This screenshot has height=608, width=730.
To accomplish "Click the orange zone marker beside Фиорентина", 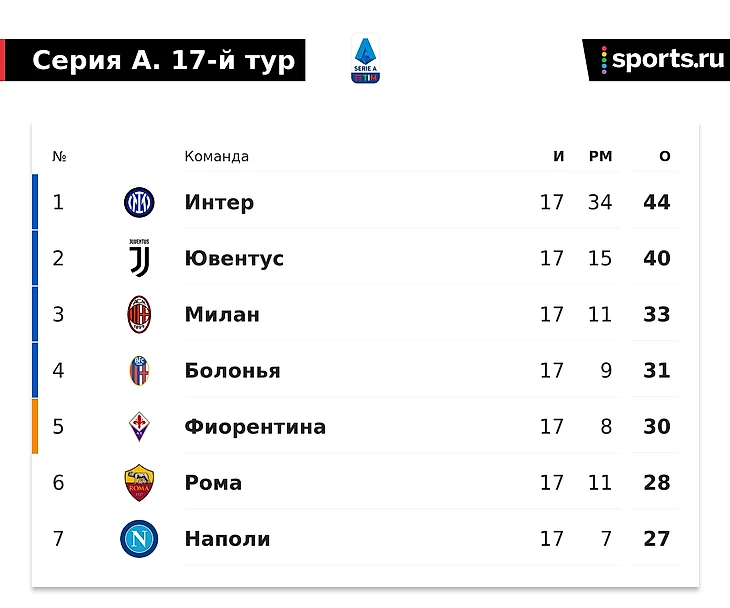I will click(x=35, y=427).
